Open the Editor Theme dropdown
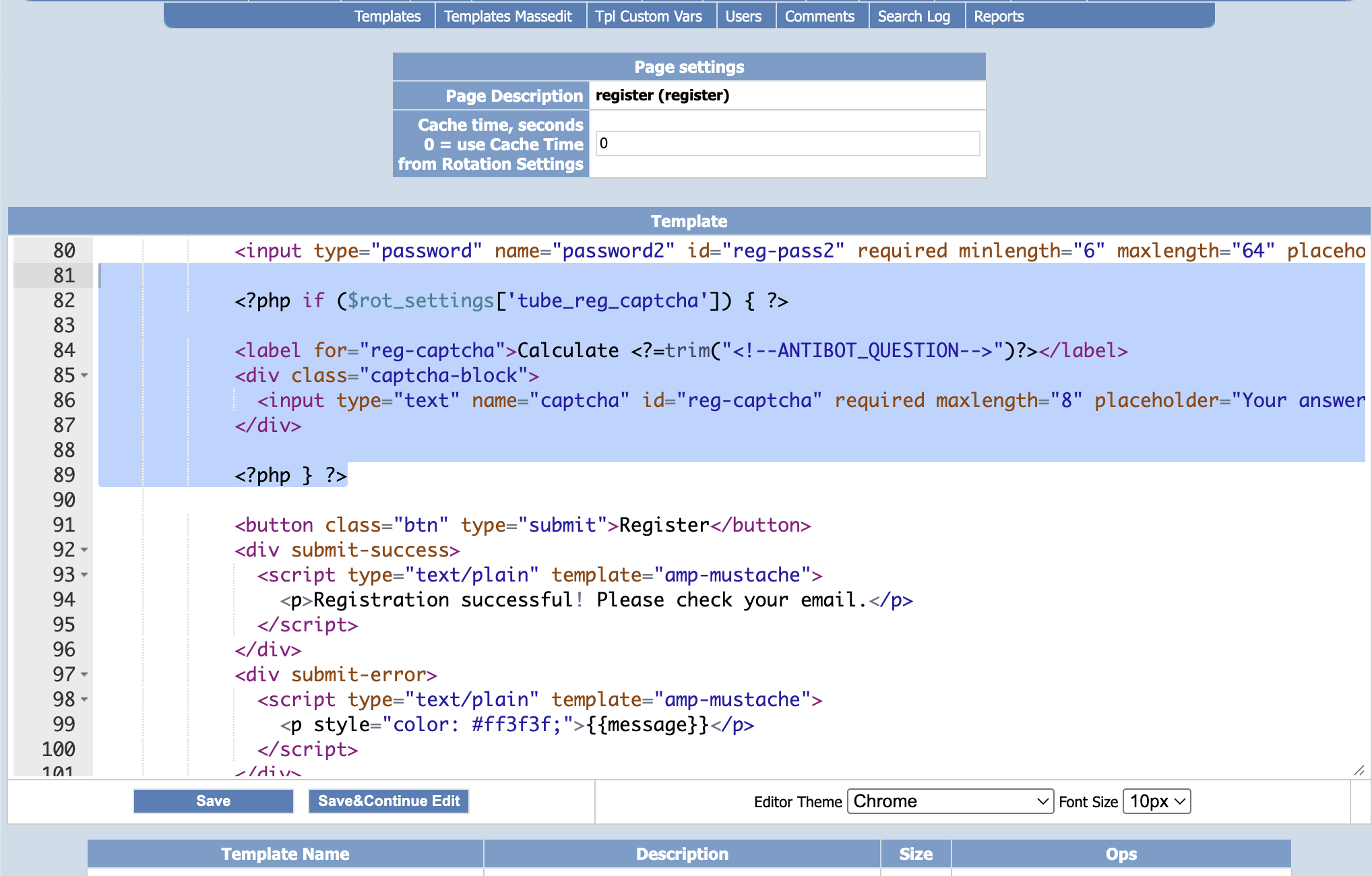Image resolution: width=1372 pixels, height=876 pixels. tap(950, 801)
